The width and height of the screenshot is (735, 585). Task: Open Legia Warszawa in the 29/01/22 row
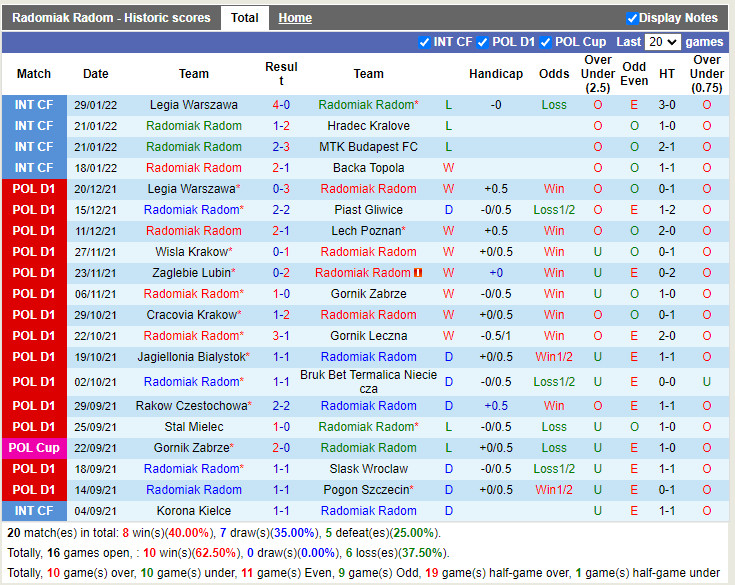(x=194, y=105)
